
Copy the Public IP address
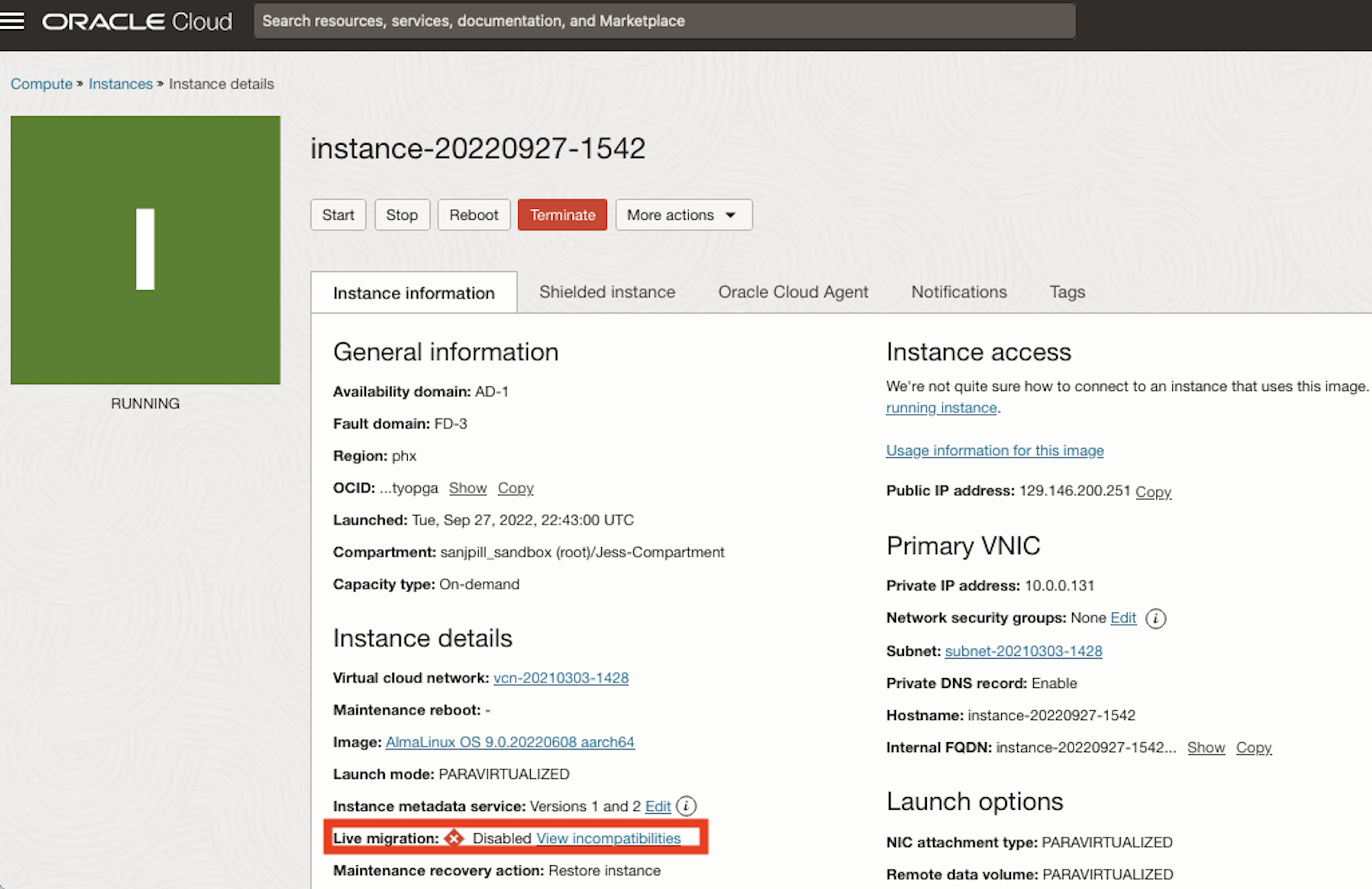1153,492
